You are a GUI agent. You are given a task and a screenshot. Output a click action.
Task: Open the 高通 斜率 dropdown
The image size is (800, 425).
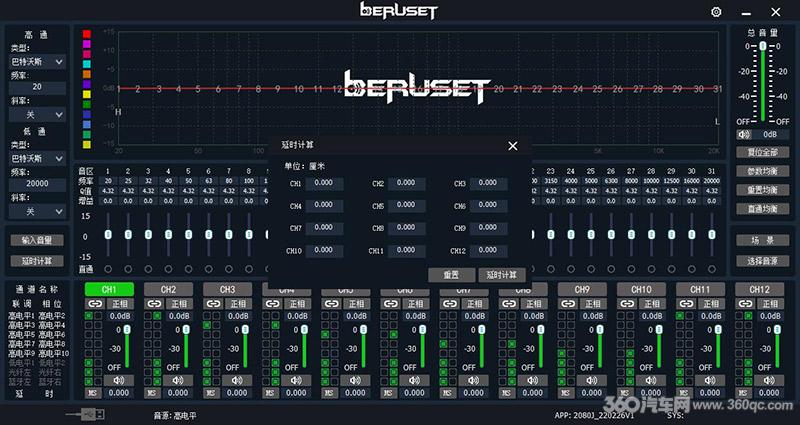[x=37, y=115]
